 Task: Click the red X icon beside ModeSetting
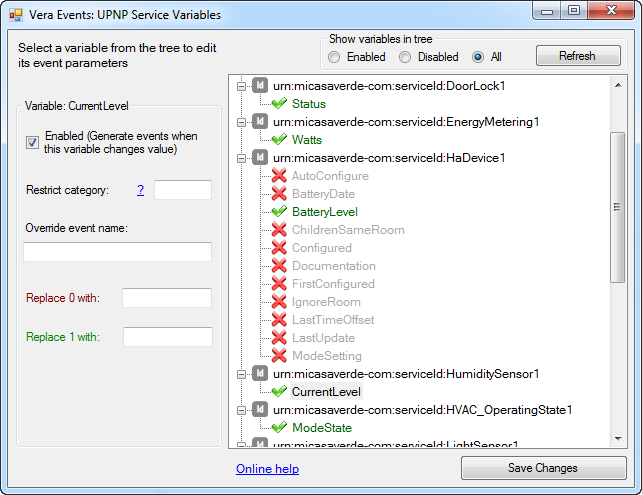point(279,356)
